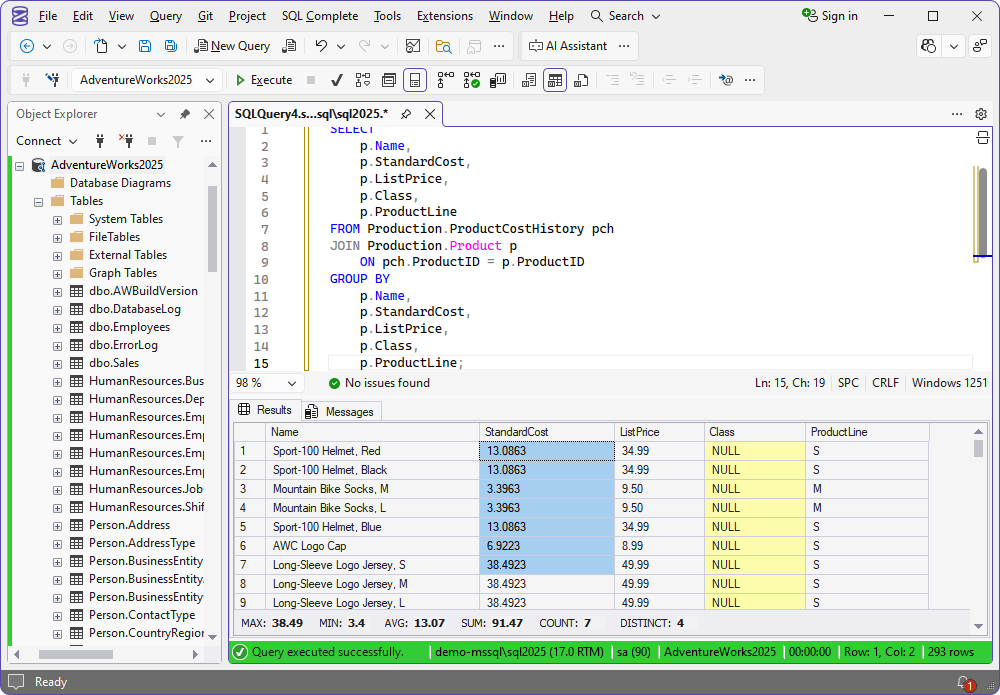Click the Save file icon
1000x695 pixels.
click(x=145, y=46)
